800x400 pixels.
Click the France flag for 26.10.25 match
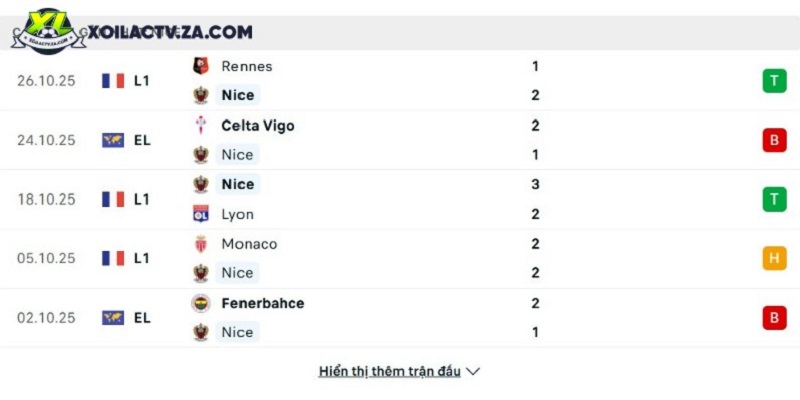pos(113,81)
